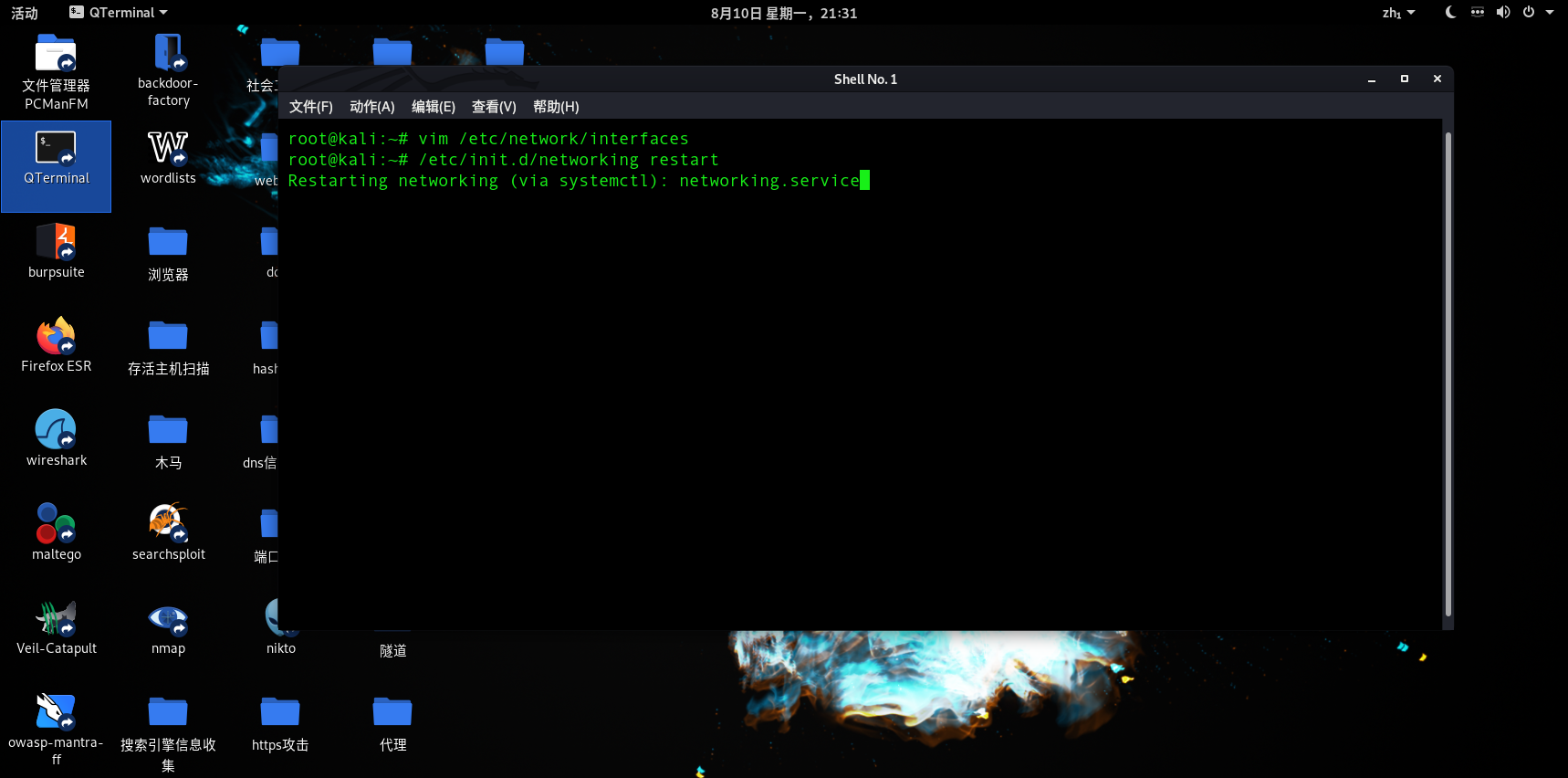The image size is (1568, 778).
Task: Open nmap desktop shortcut
Action: point(168,628)
